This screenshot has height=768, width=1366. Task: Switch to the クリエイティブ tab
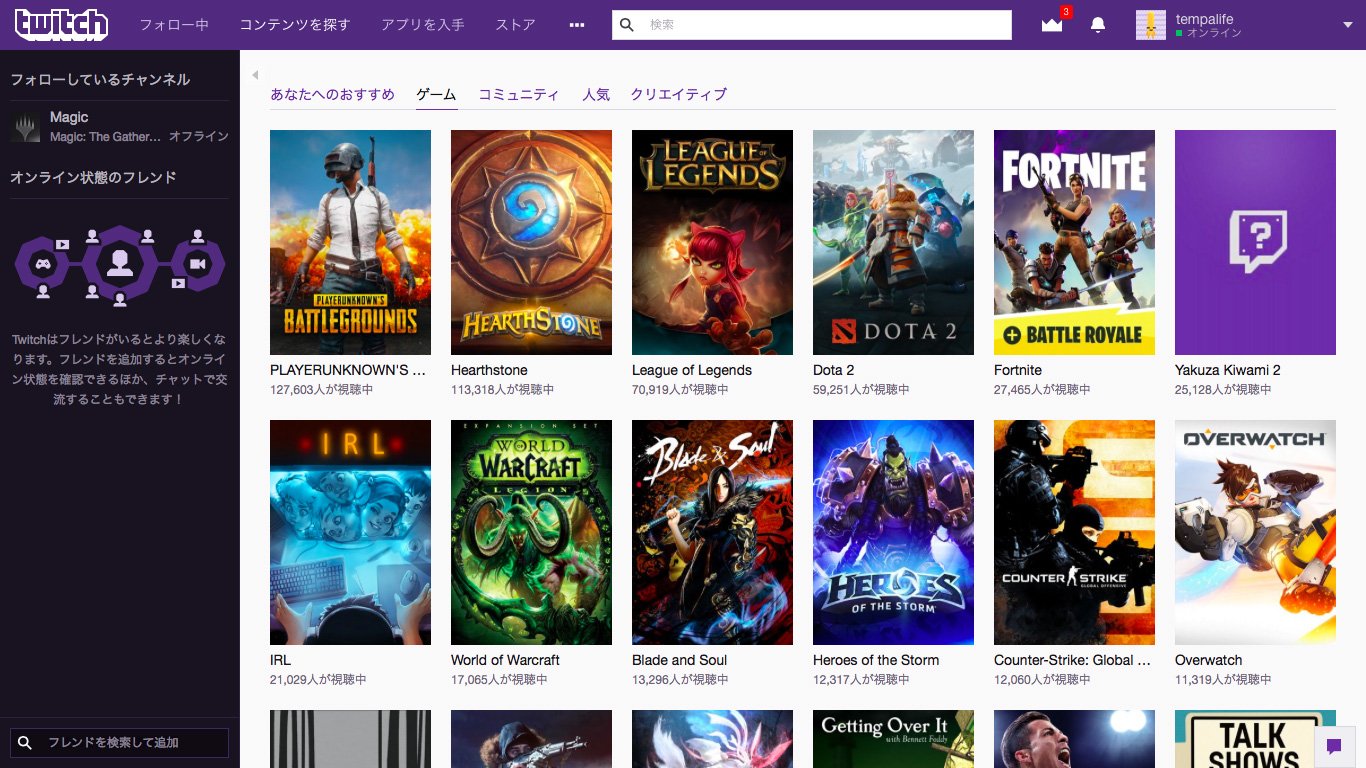click(x=680, y=93)
